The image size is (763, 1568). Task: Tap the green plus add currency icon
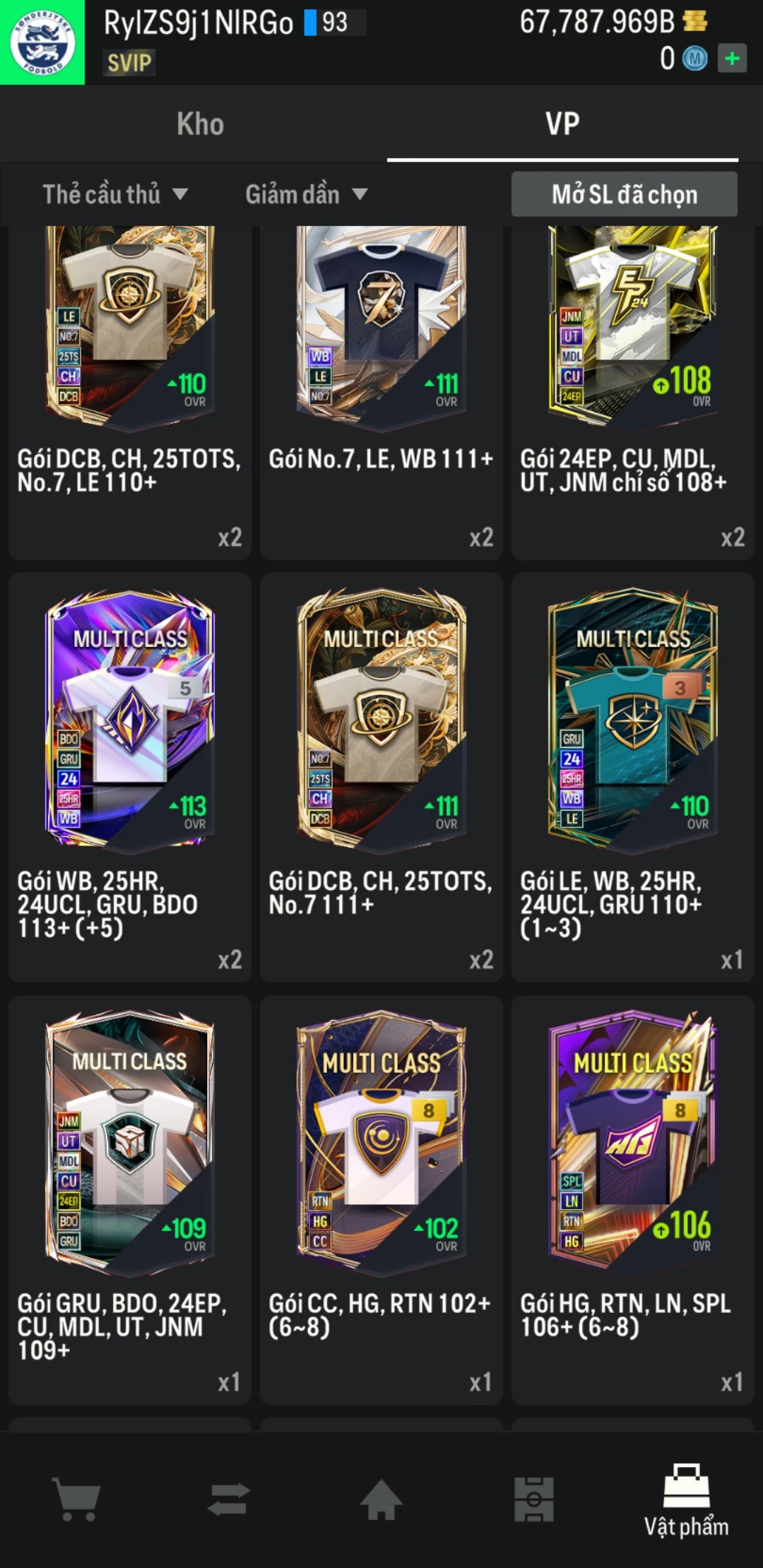(x=732, y=58)
